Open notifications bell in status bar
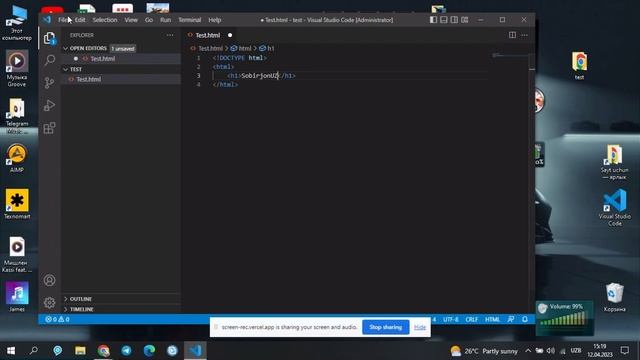 coord(525,319)
